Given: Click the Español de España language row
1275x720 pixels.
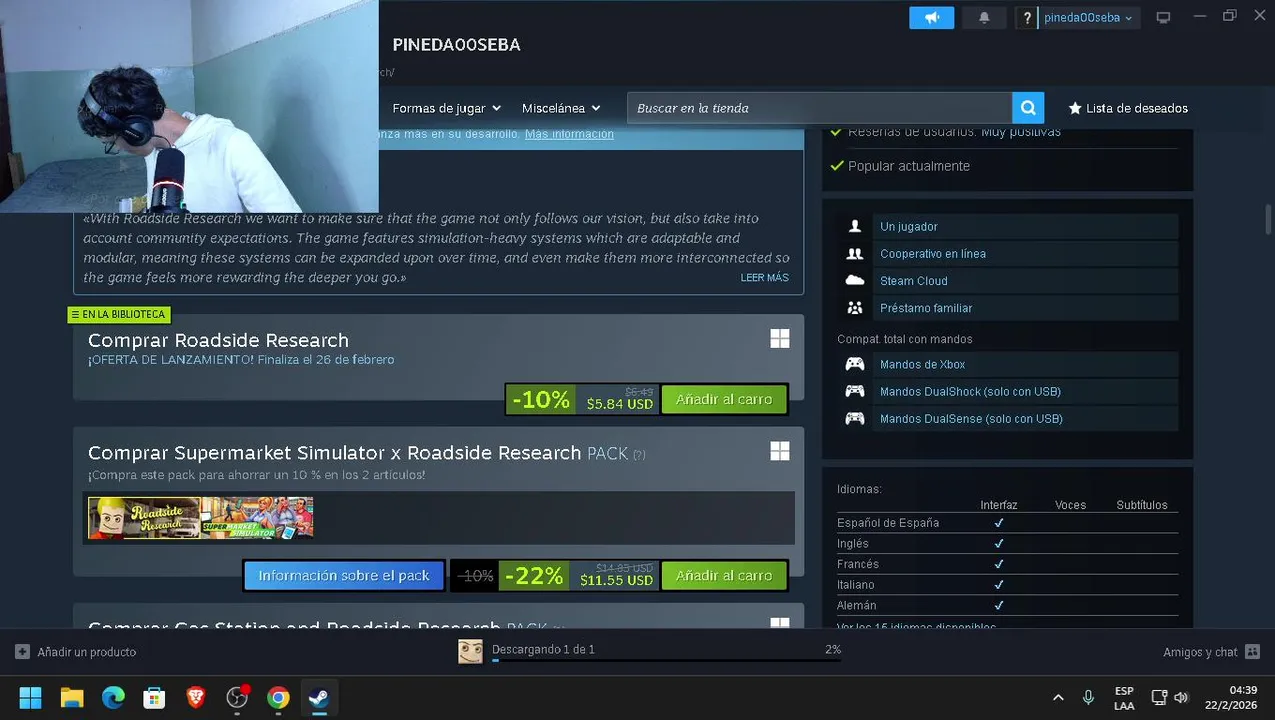Looking at the screenshot, I should pos(1007,523).
